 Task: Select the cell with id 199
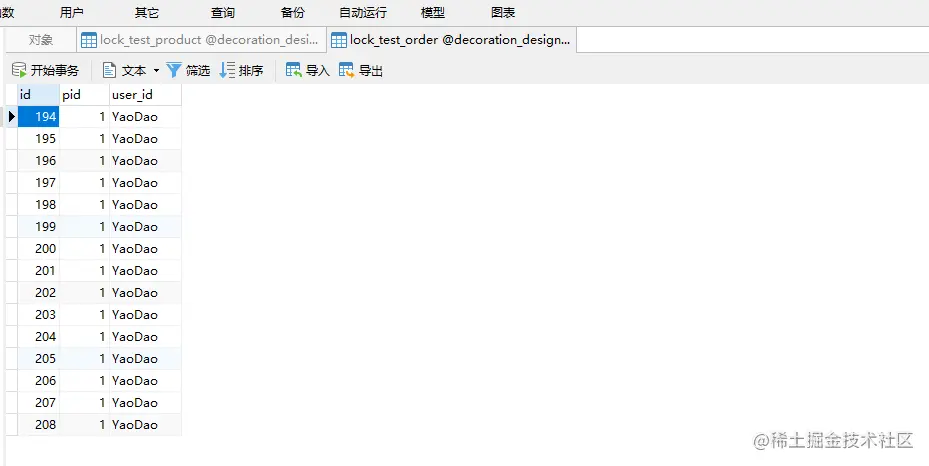[x=39, y=226]
